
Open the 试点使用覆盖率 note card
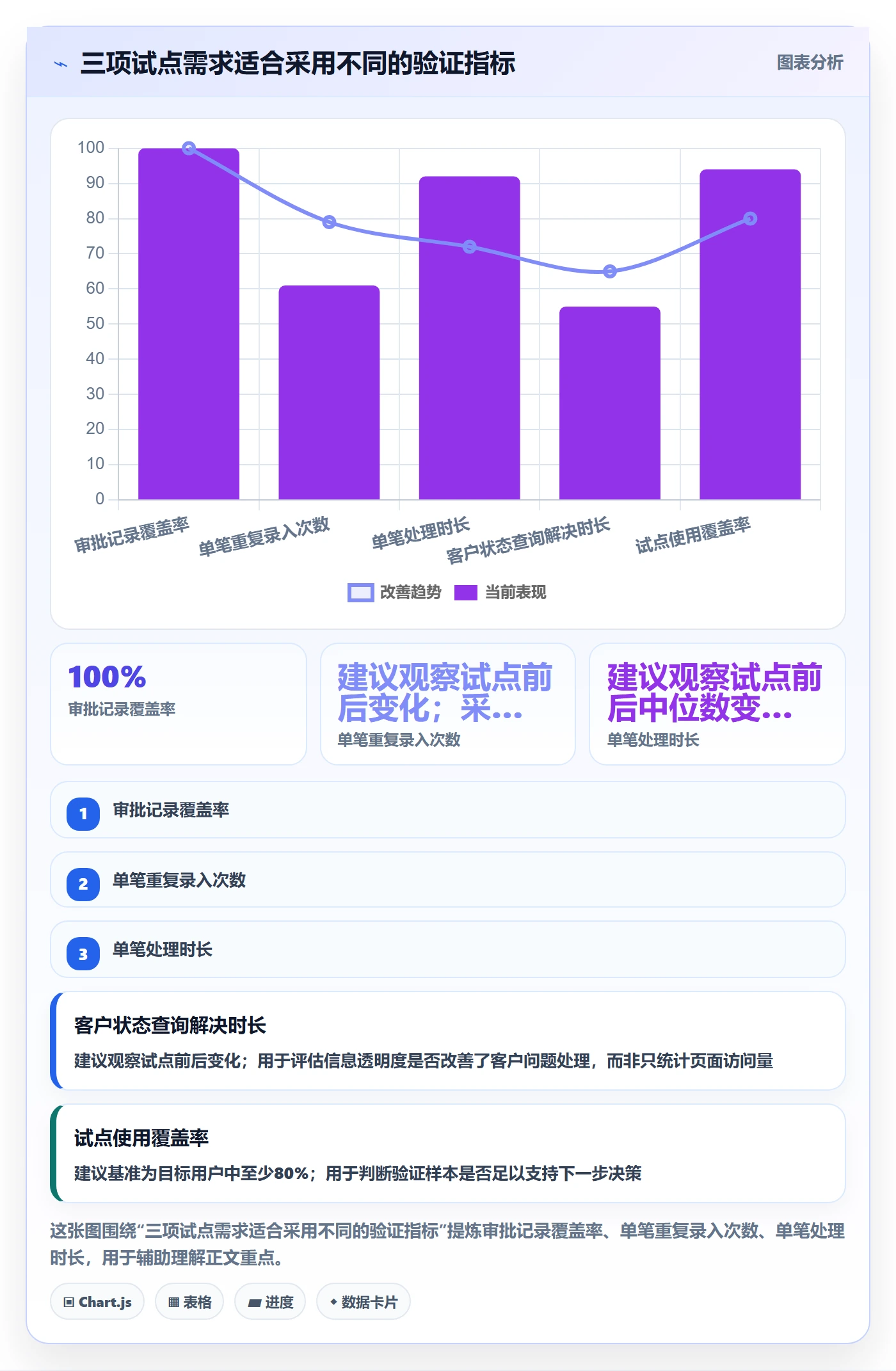point(448,1153)
